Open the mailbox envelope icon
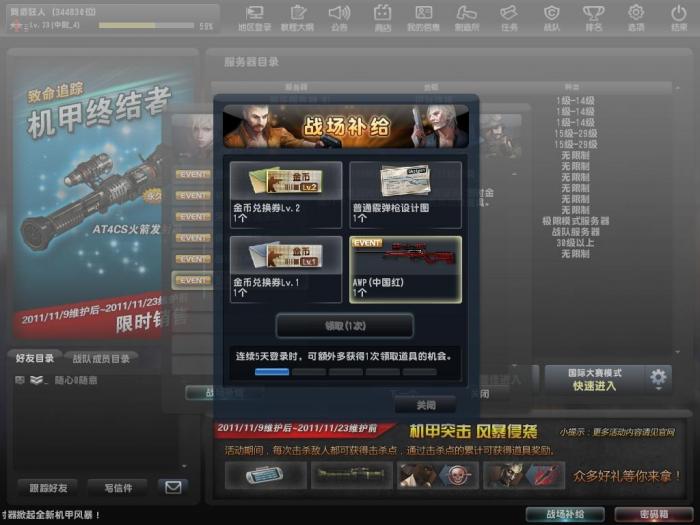The height and width of the screenshot is (525, 700). 173,487
